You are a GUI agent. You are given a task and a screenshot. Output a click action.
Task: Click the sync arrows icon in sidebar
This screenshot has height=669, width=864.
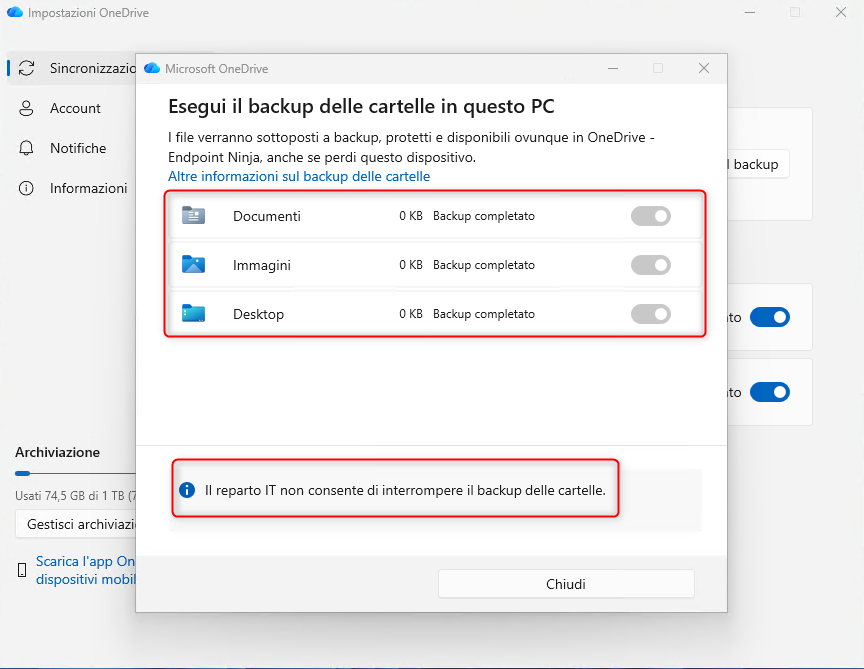pos(26,68)
